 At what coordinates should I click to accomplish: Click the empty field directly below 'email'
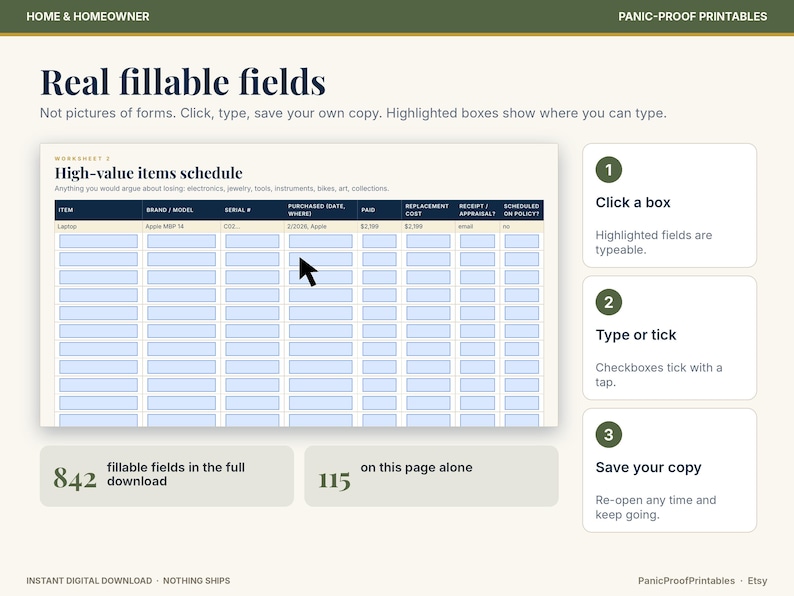[x=477, y=241]
